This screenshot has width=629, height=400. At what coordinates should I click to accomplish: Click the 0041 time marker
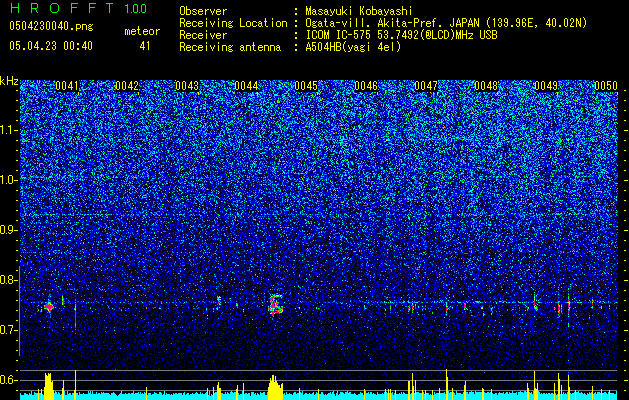(67, 86)
